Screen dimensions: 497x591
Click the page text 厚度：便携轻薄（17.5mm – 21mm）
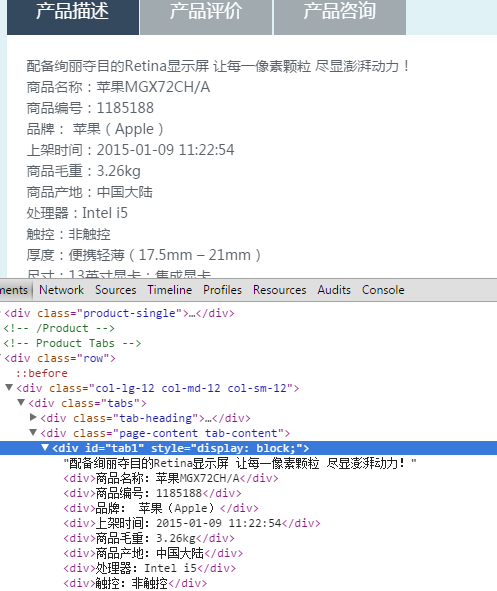click(x=144, y=255)
